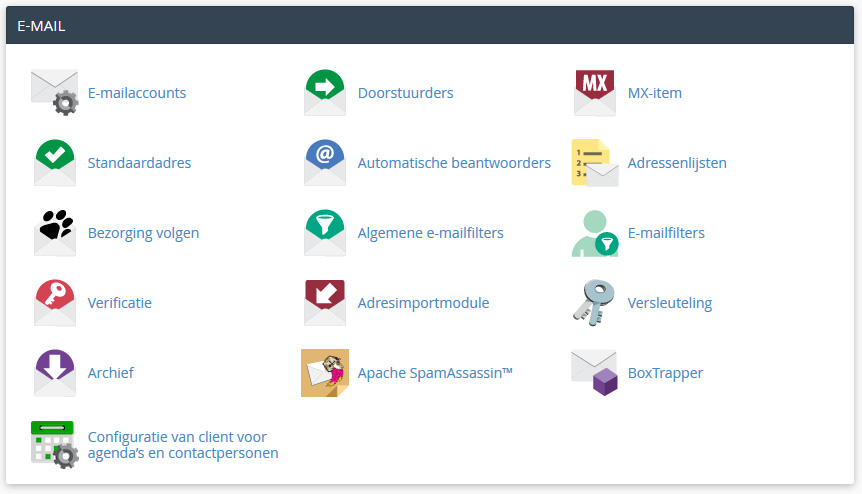
Task: Click the BoxTrapper purple cube icon
Action: [594, 373]
